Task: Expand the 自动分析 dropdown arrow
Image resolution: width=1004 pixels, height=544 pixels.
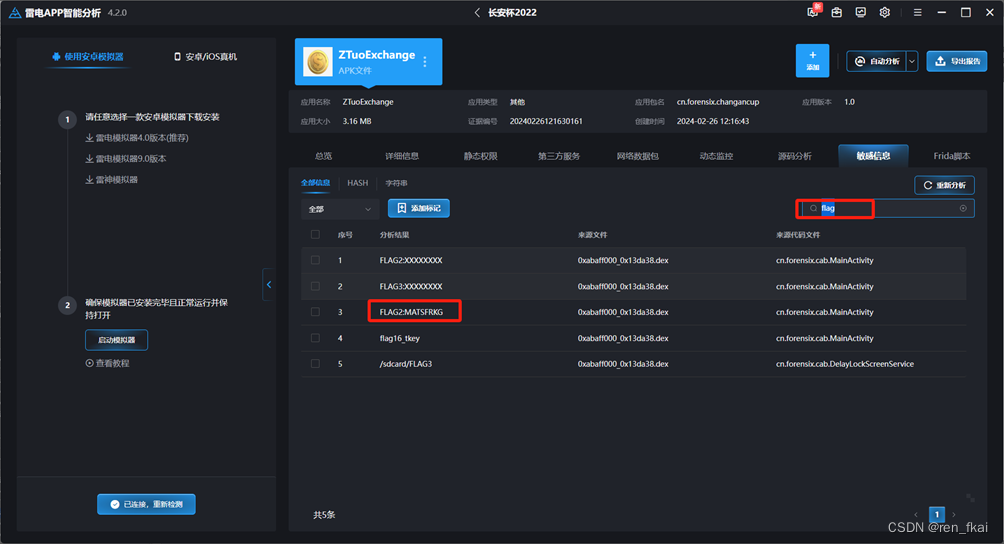Action: coord(912,61)
